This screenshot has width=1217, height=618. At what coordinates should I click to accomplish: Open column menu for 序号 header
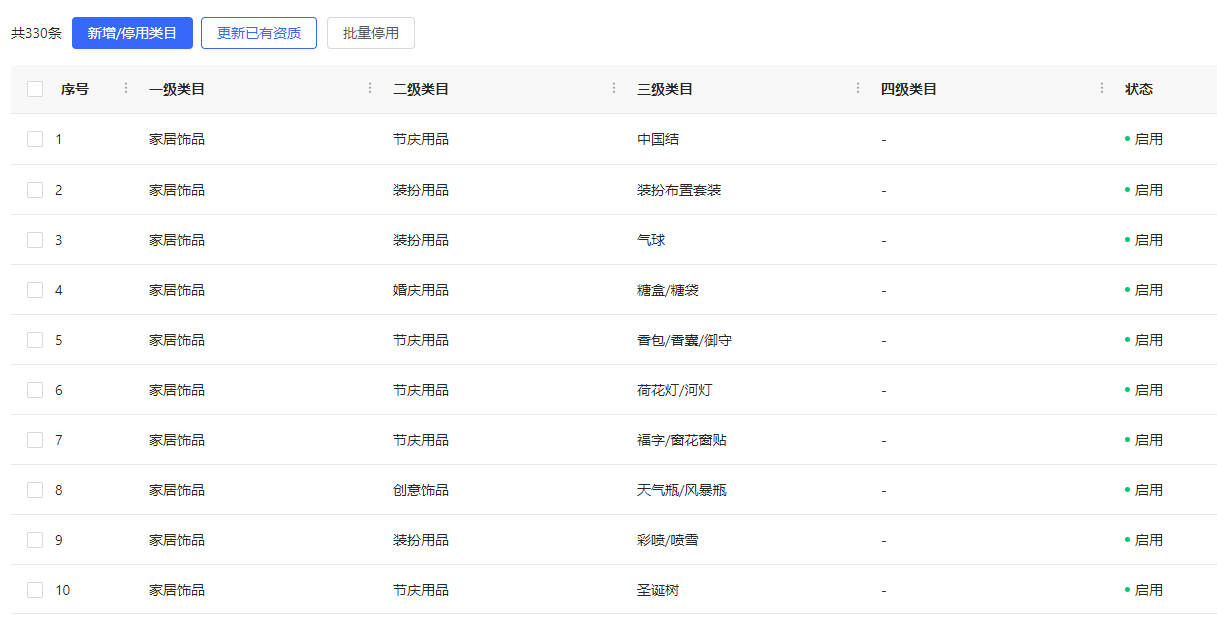click(126, 88)
